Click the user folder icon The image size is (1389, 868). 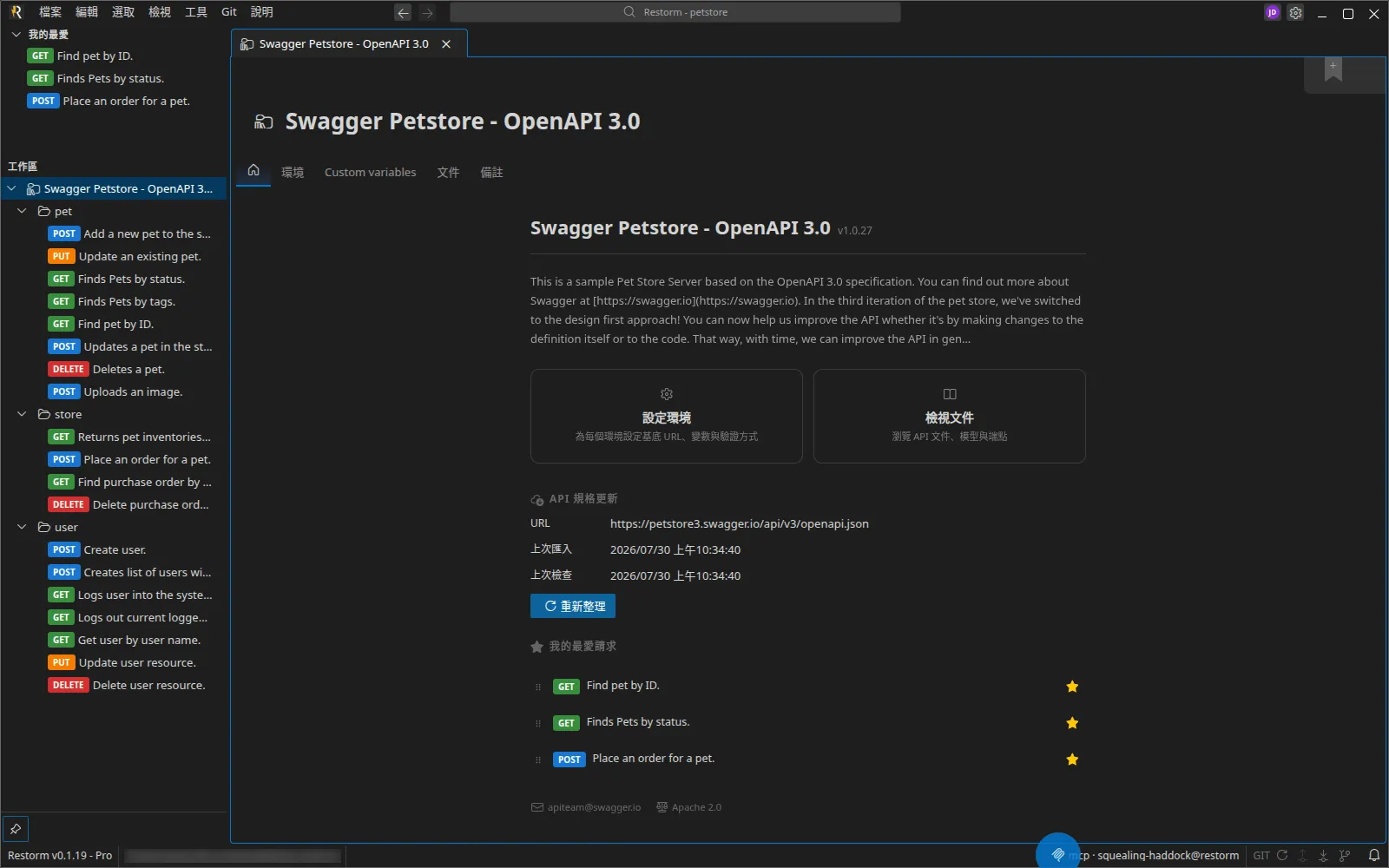(x=43, y=527)
